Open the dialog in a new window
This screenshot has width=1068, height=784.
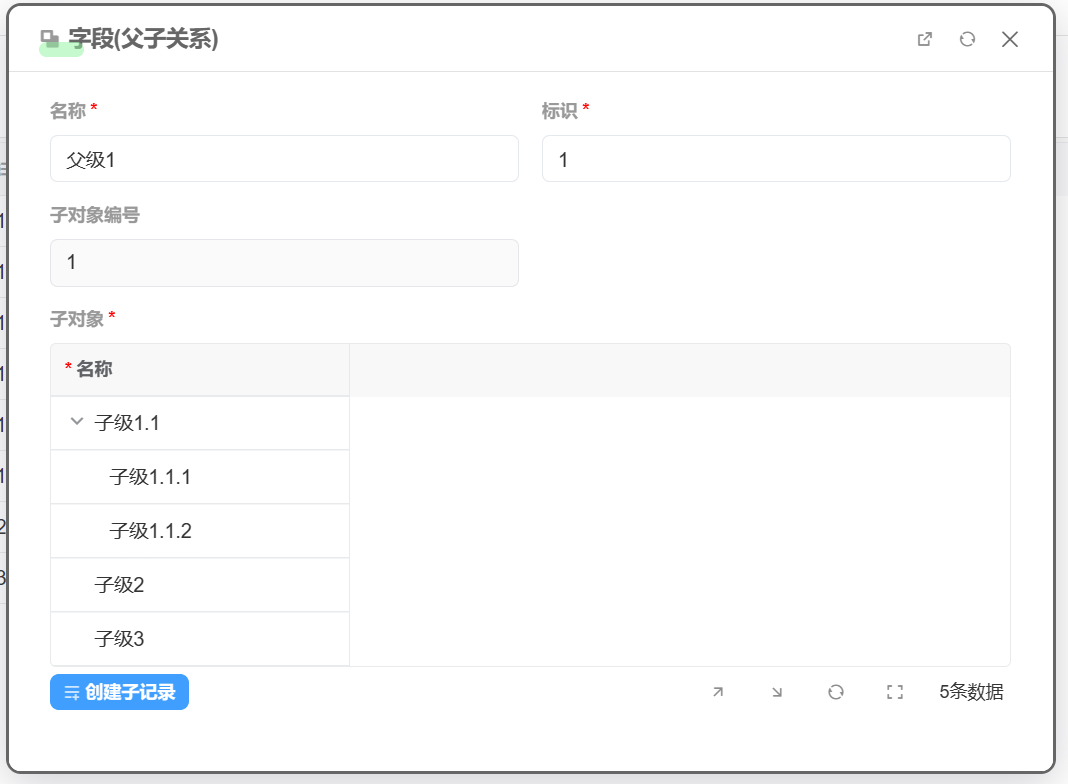(x=925, y=39)
